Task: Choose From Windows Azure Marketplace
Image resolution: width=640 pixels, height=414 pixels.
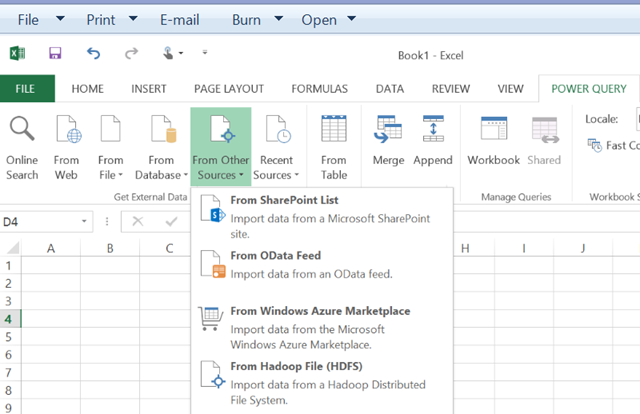Action: (322, 327)
